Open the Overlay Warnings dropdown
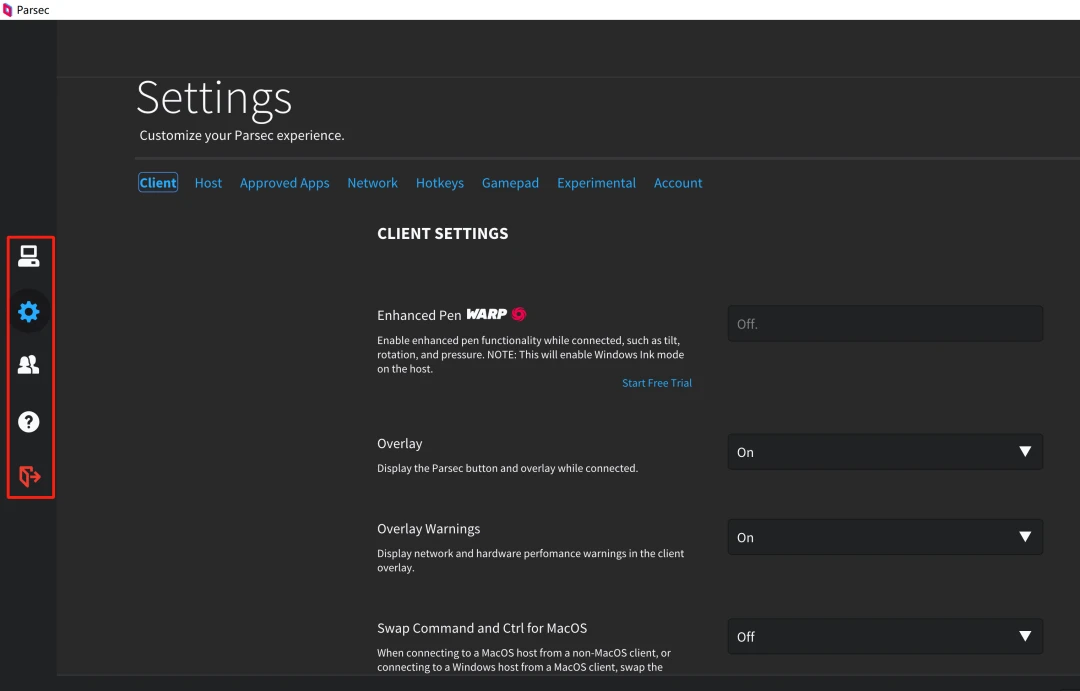The width and height of the screenshot is (1080, 691). pos(884,537)
